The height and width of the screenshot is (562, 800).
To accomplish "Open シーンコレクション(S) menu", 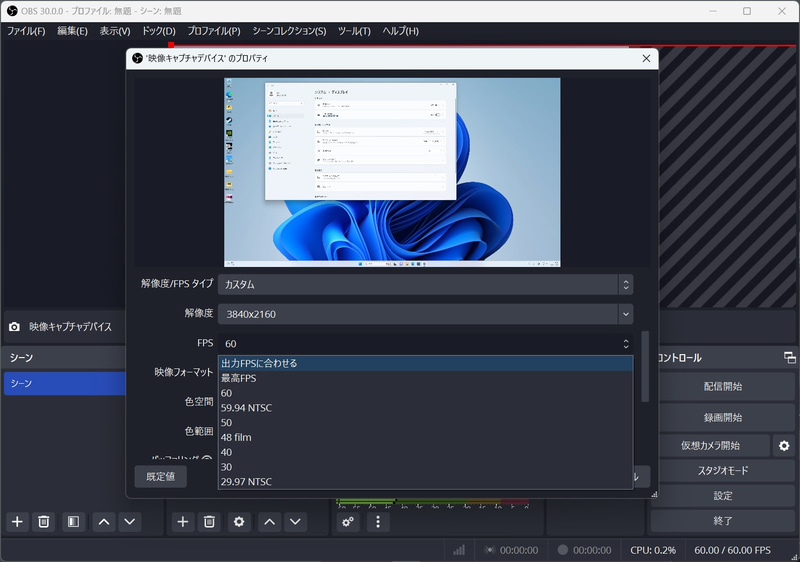I will pyautogui.click(x=289, y=31).
